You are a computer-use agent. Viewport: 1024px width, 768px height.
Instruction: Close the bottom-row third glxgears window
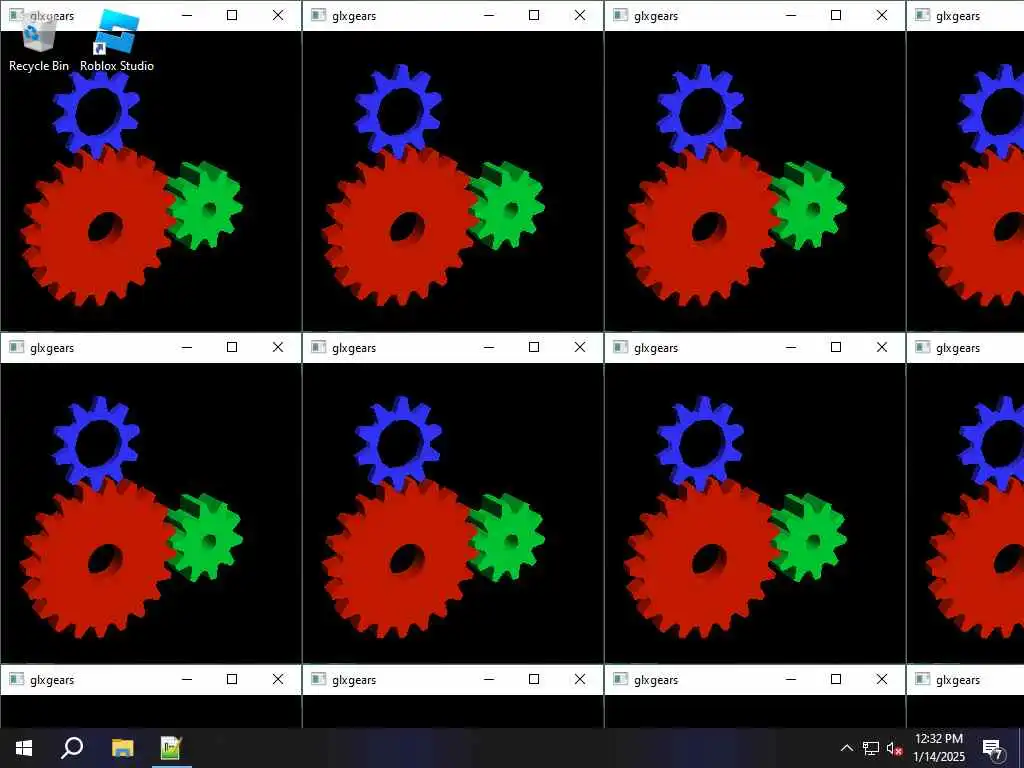[882, 679]
